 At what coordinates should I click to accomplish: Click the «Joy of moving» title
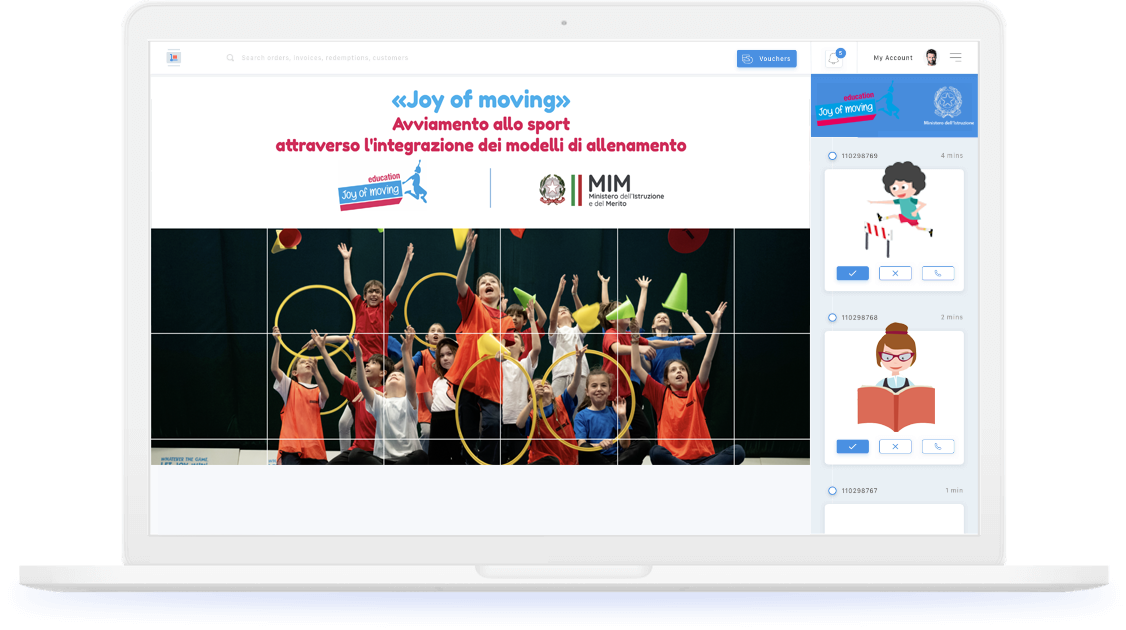point(480,100)
